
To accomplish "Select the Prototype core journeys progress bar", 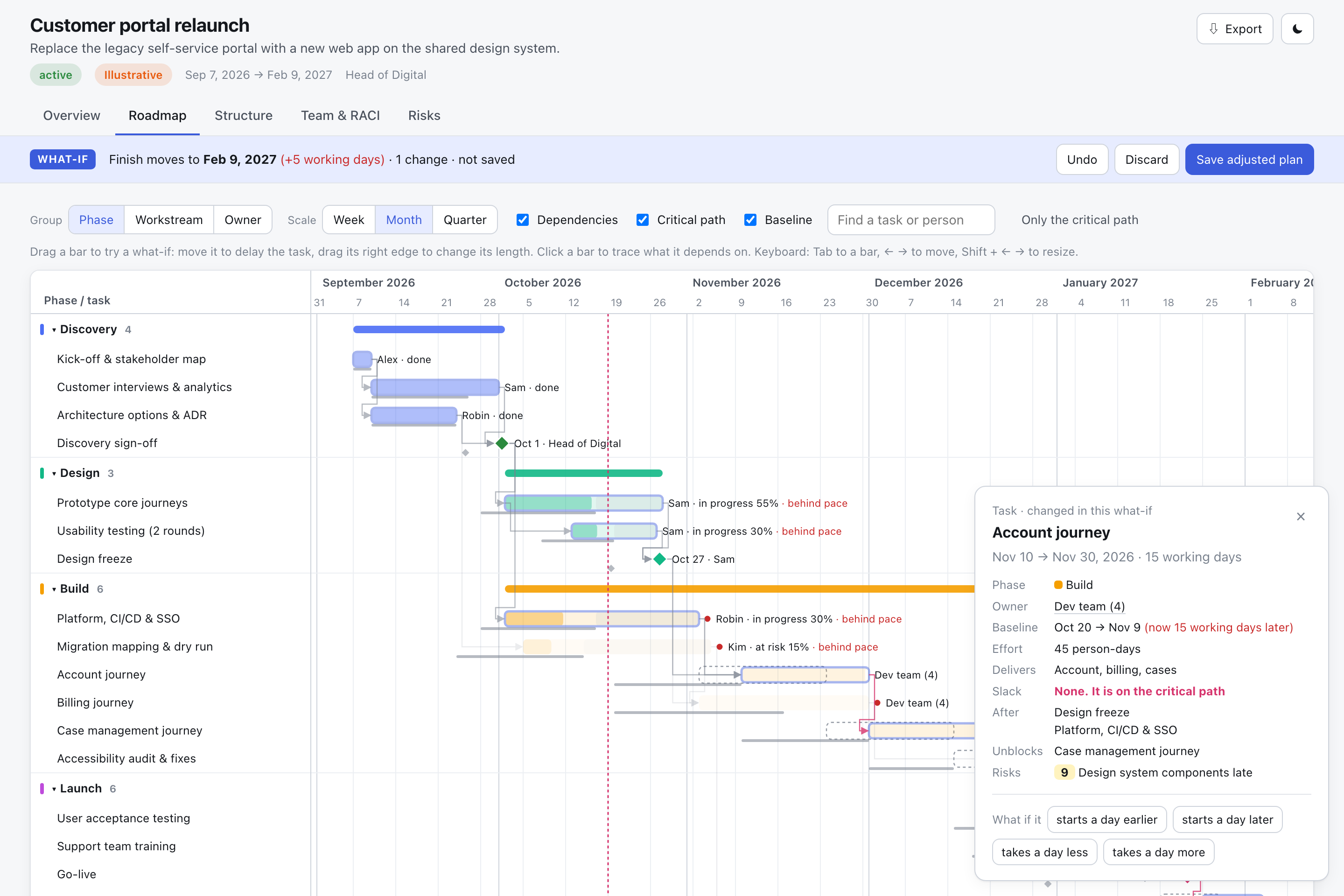I will pos(583,503).
